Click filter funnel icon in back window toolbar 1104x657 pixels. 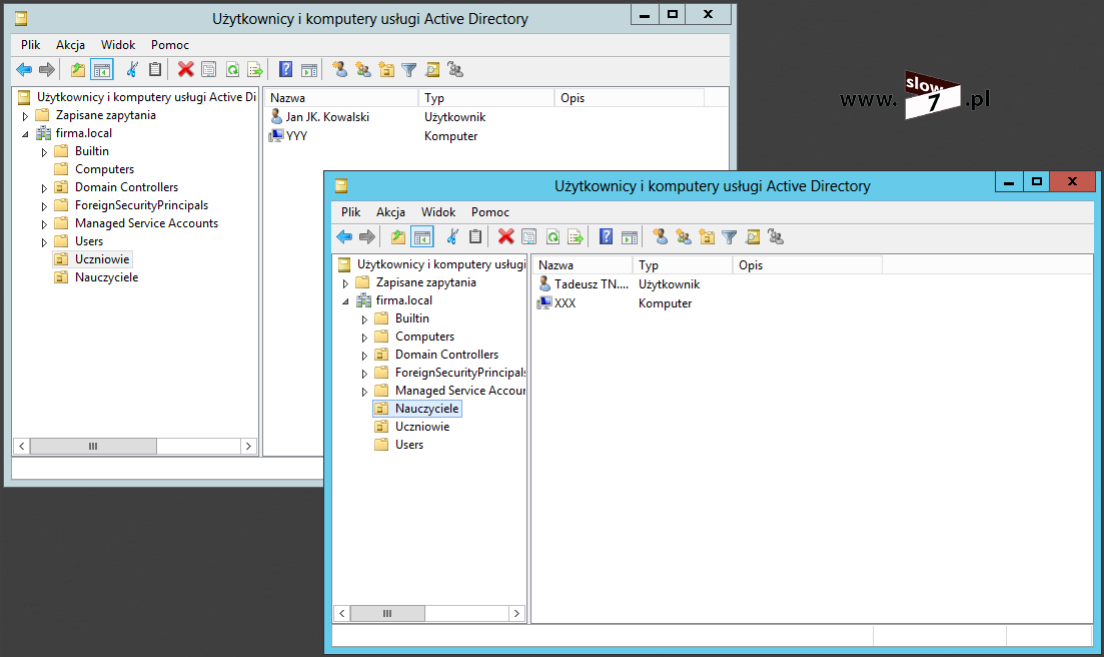[x=409, y=70]
